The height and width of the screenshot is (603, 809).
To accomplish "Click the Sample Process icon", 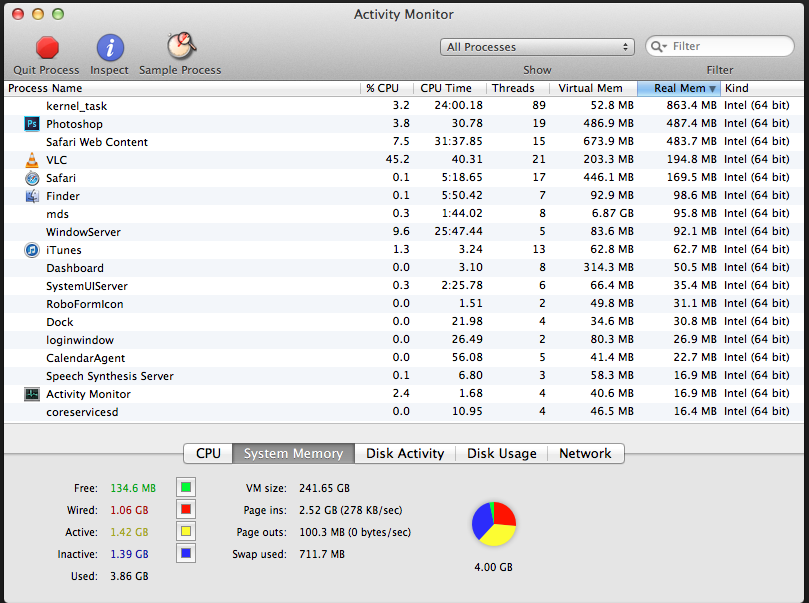I will (x=181, y=46).
